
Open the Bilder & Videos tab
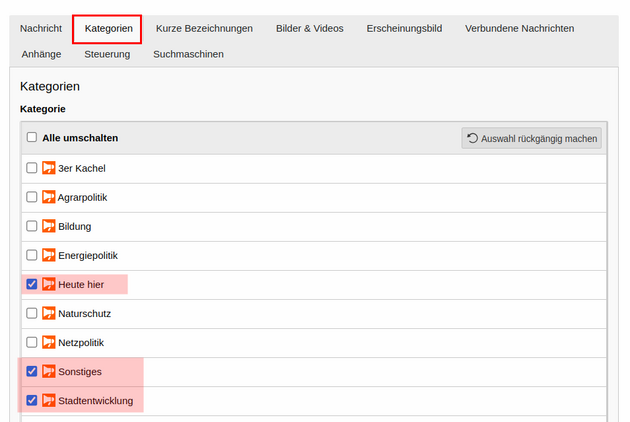click(309, 29)
